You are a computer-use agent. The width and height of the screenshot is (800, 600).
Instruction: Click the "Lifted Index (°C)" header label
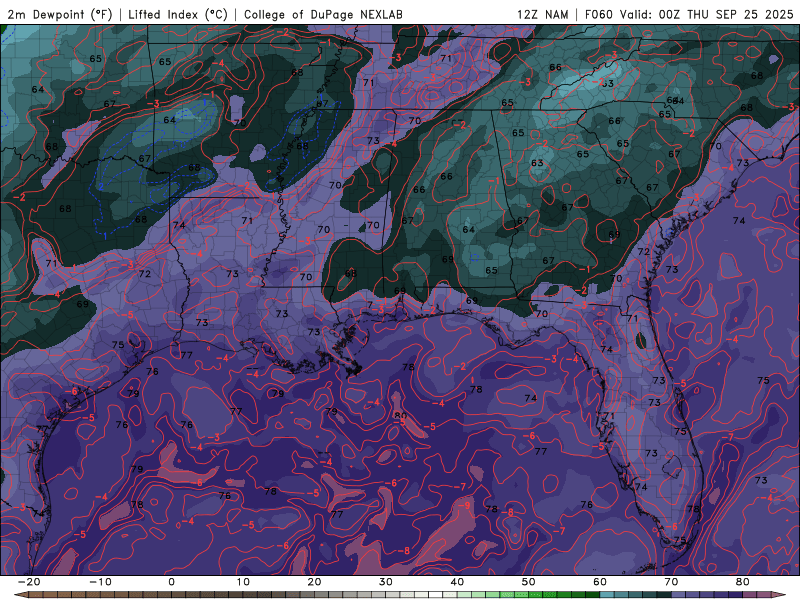coord(178,14)
